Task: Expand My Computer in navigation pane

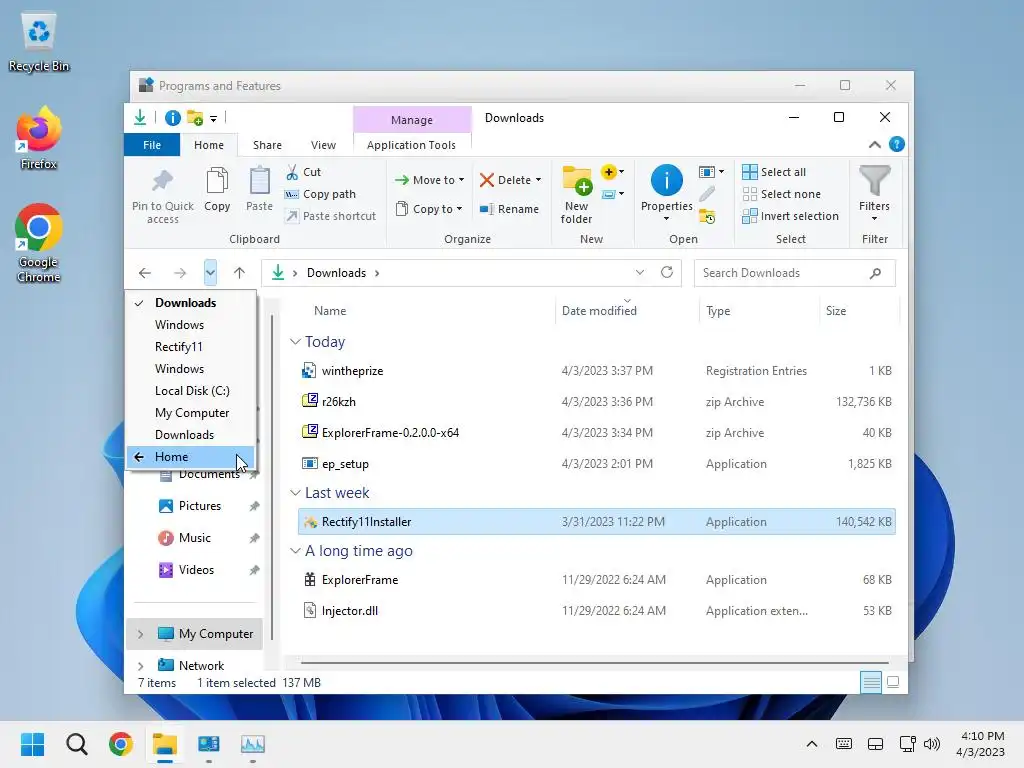Action: [x=140, y=633]
